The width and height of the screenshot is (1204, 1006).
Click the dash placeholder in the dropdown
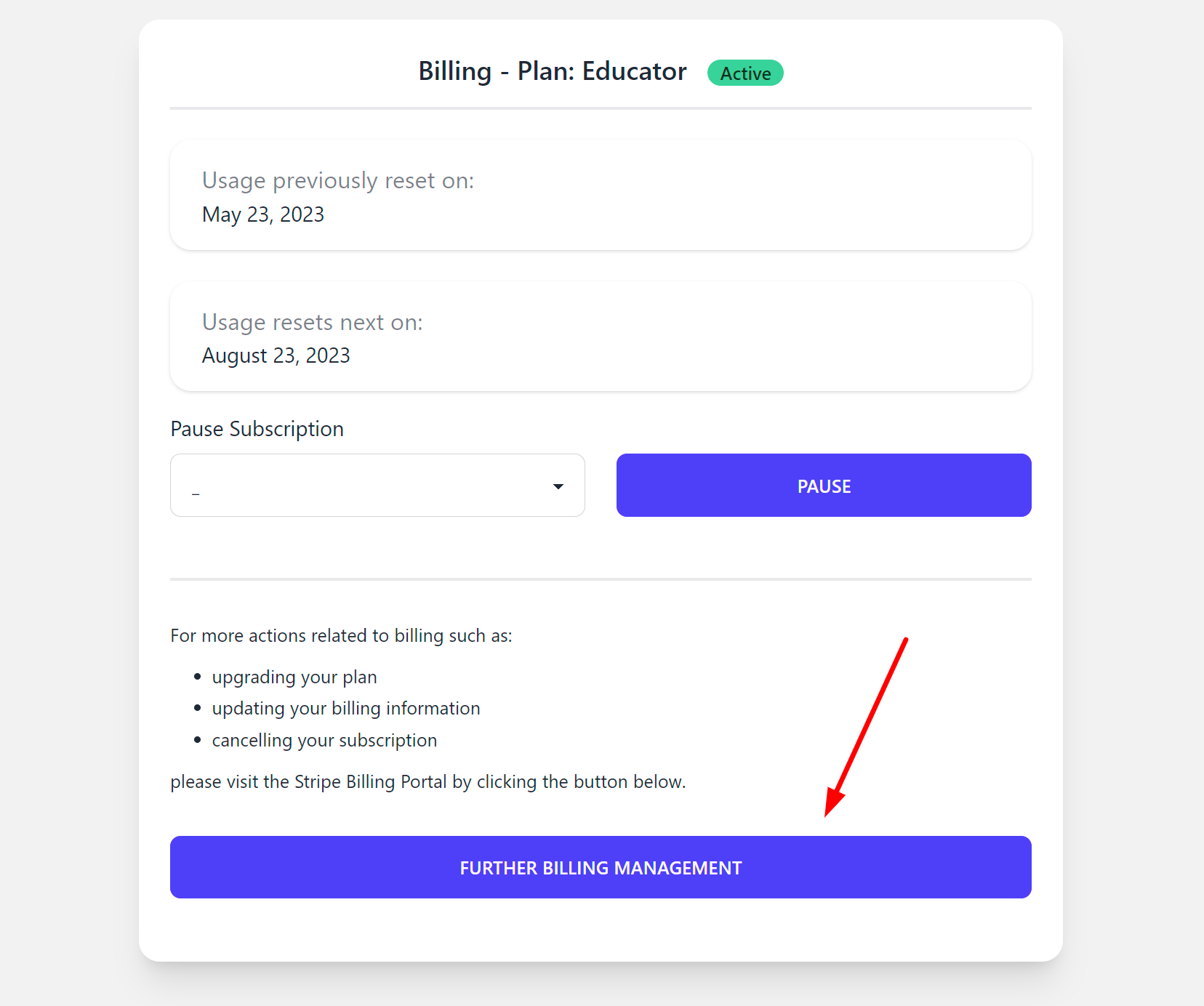click(x=196, y=494)
